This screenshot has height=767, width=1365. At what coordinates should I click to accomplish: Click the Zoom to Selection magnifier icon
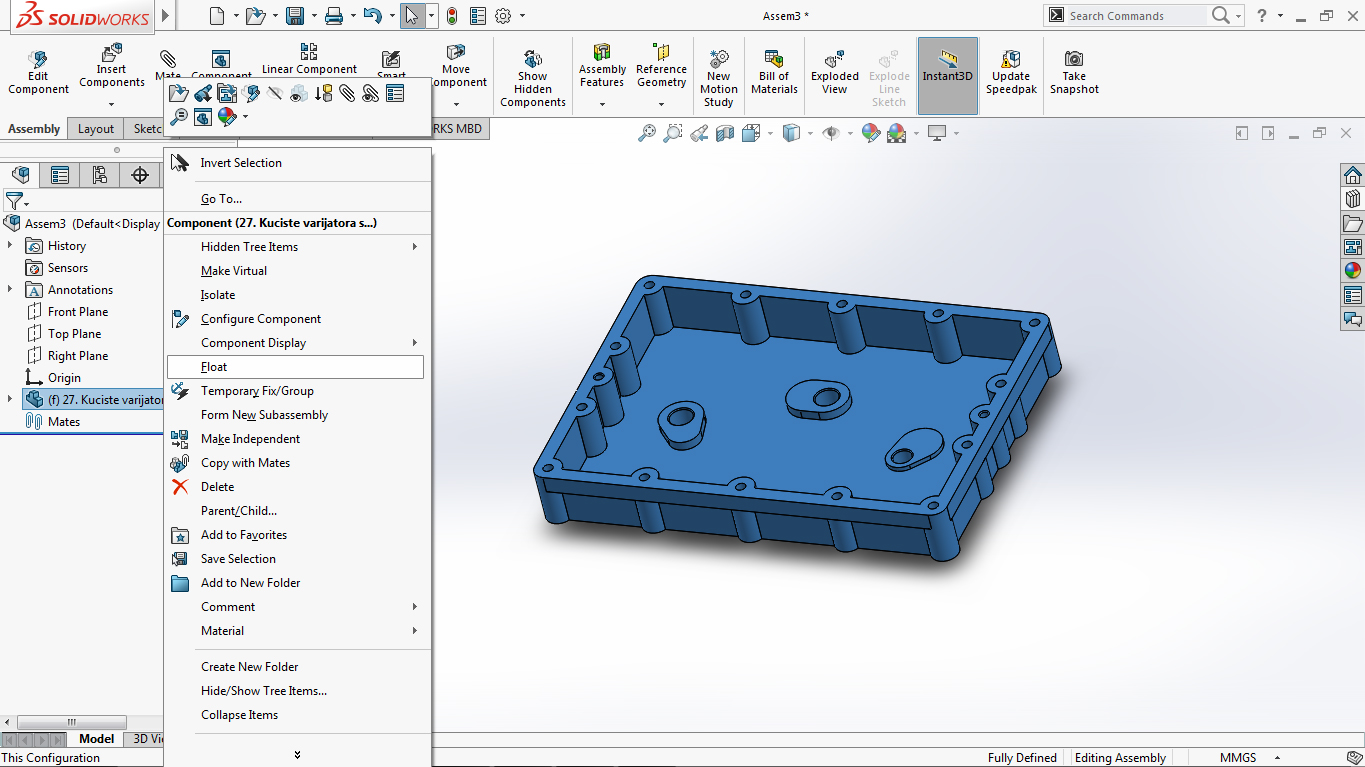coord(179,117)
